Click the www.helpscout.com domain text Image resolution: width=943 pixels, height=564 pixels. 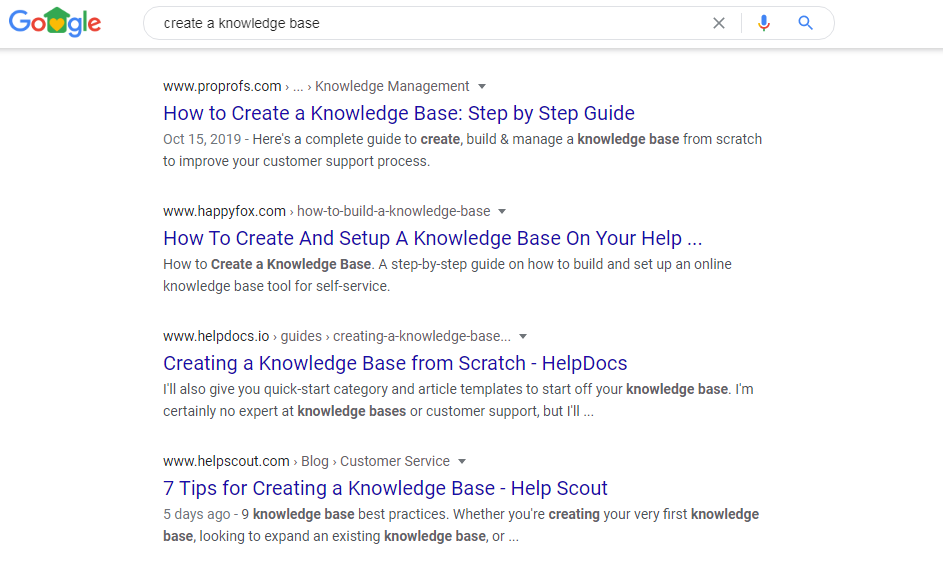pos(226,461)
